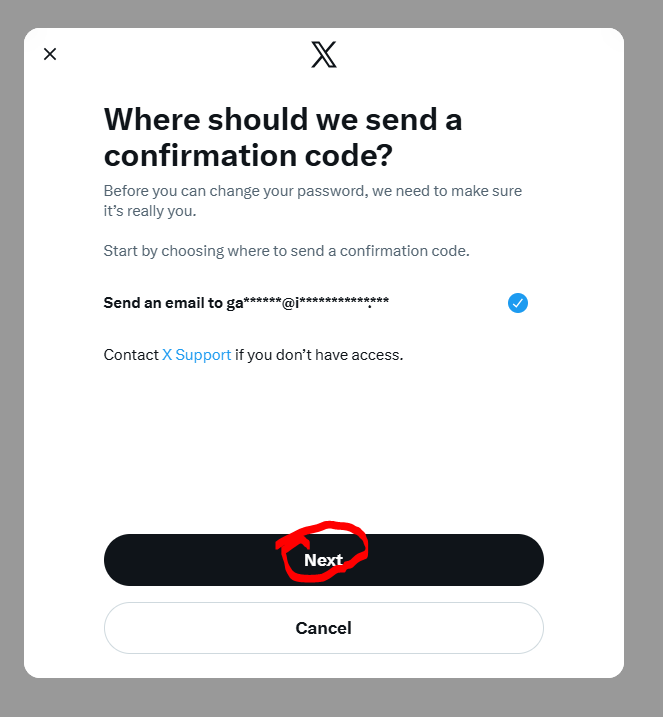Choose the "Send an email to" option label
The width and height of the screenshot is (663, 717).
pos(163,303)
